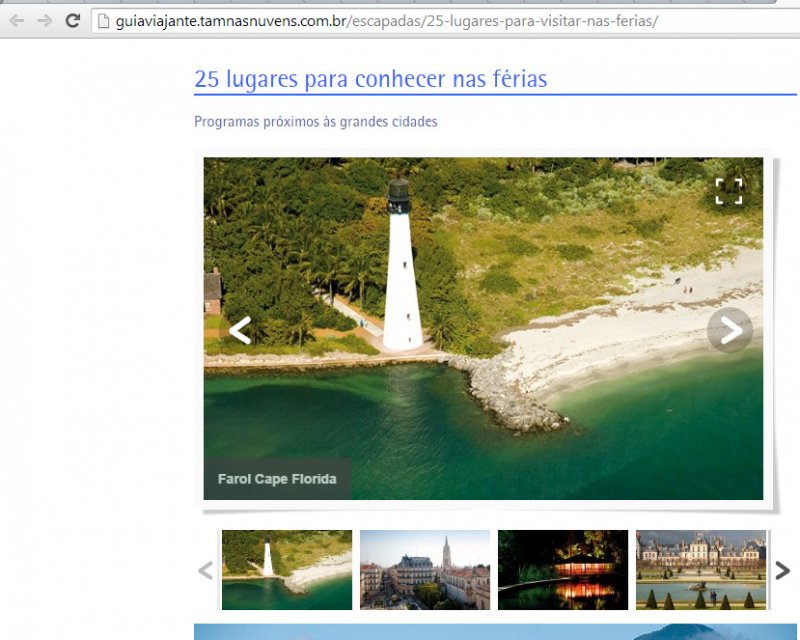Image resolution: width=800 pixels, height=640 pixels.
Task: Reload the page with the refresh icon
Action: [x=72, y=20]
